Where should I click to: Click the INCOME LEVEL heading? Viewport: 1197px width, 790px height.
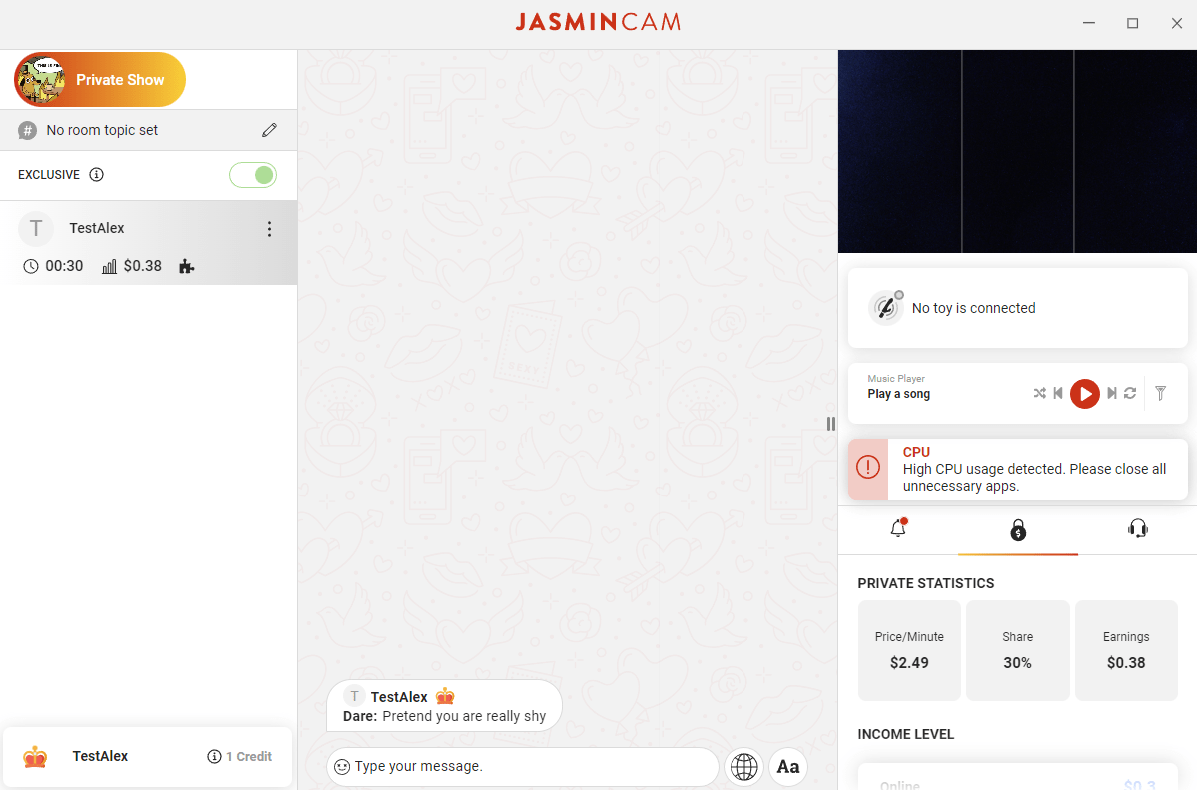(x=905, y=734)
